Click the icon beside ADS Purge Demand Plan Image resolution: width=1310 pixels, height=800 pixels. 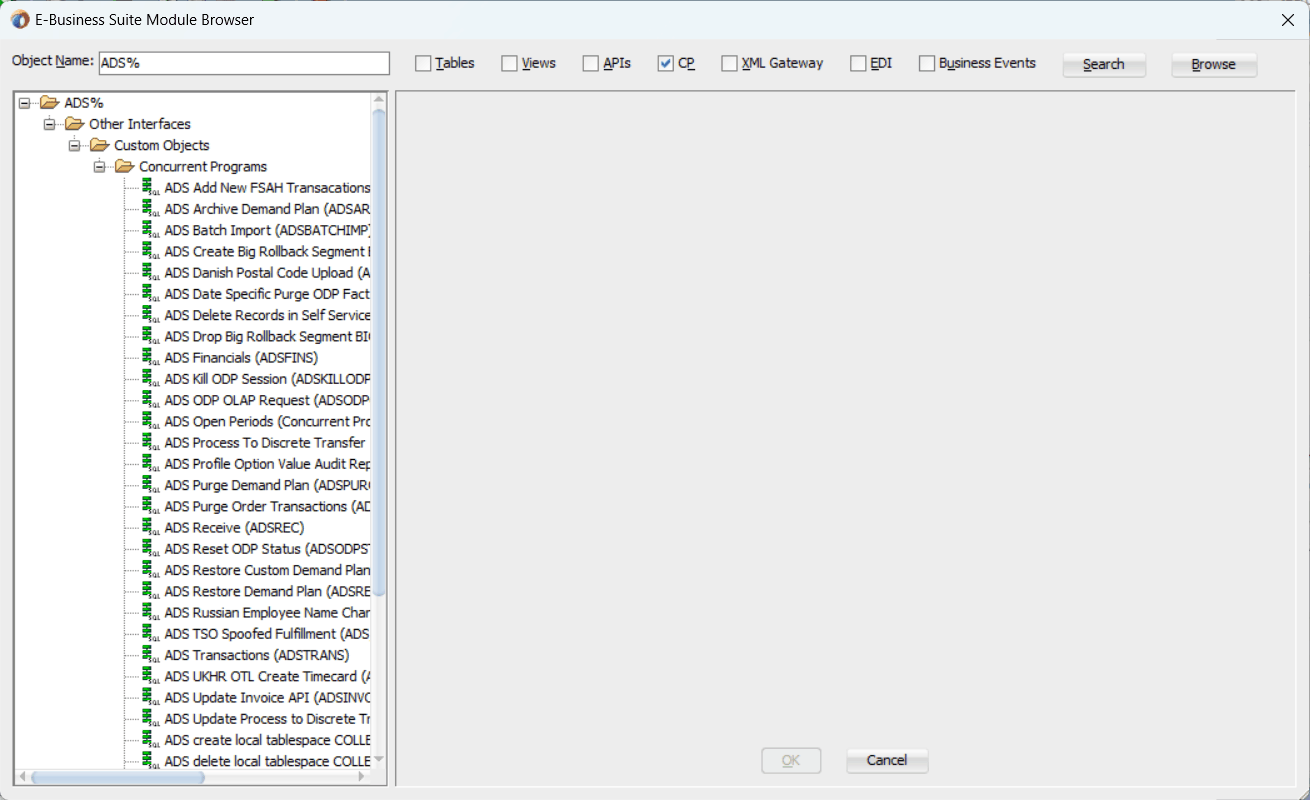tap(151, 485)
